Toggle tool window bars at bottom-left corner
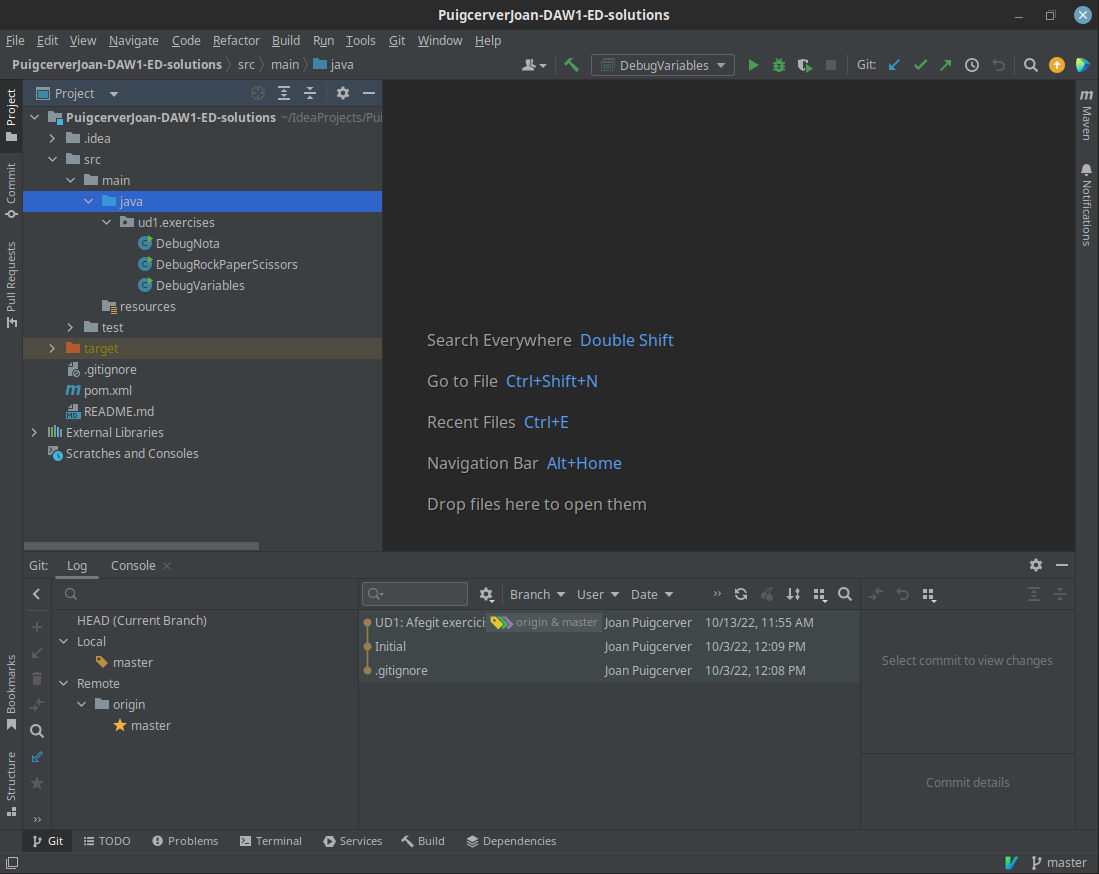 click(x=12, y=863)
